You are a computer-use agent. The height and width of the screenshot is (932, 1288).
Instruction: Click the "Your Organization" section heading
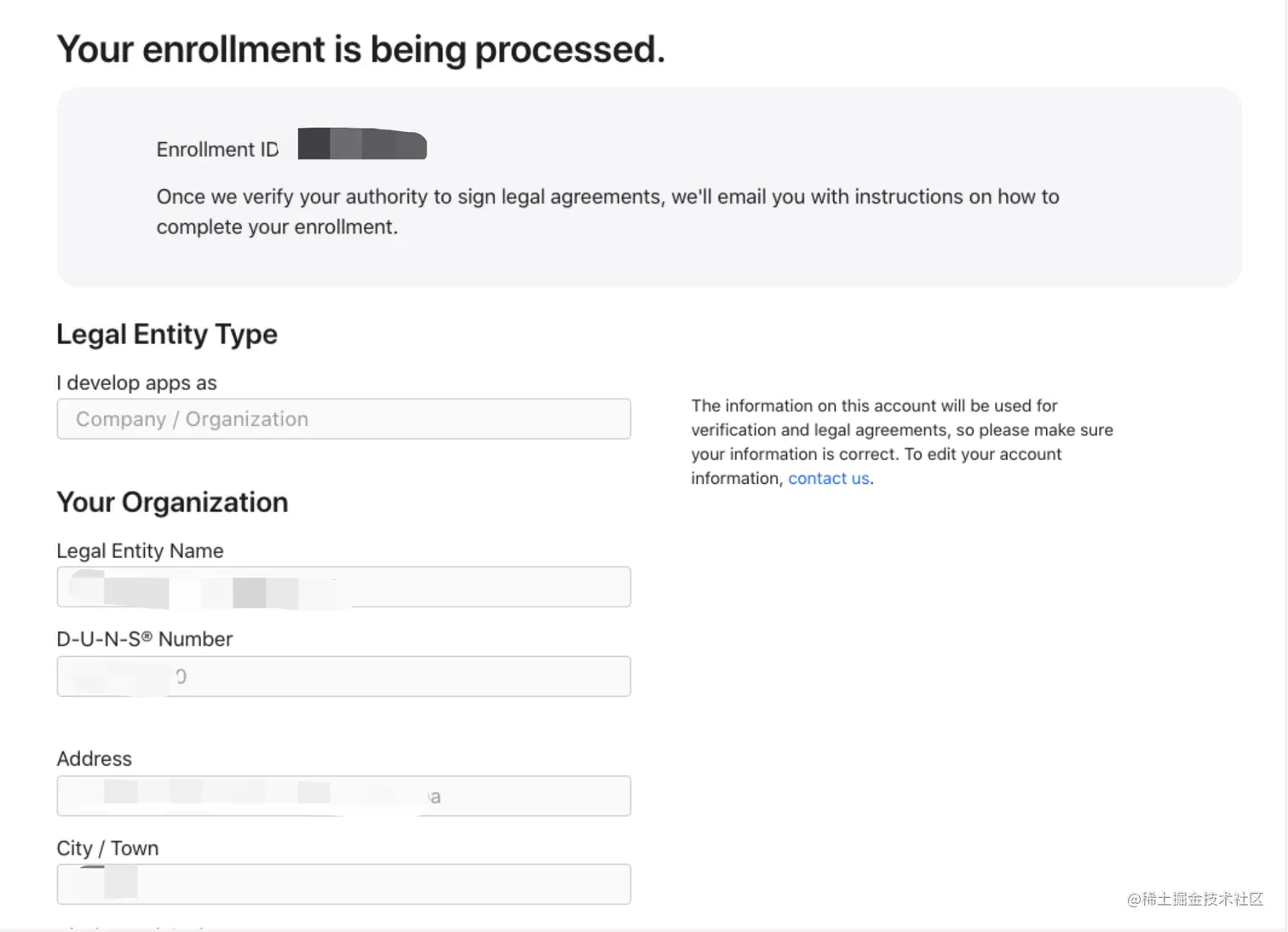(172, 503)
